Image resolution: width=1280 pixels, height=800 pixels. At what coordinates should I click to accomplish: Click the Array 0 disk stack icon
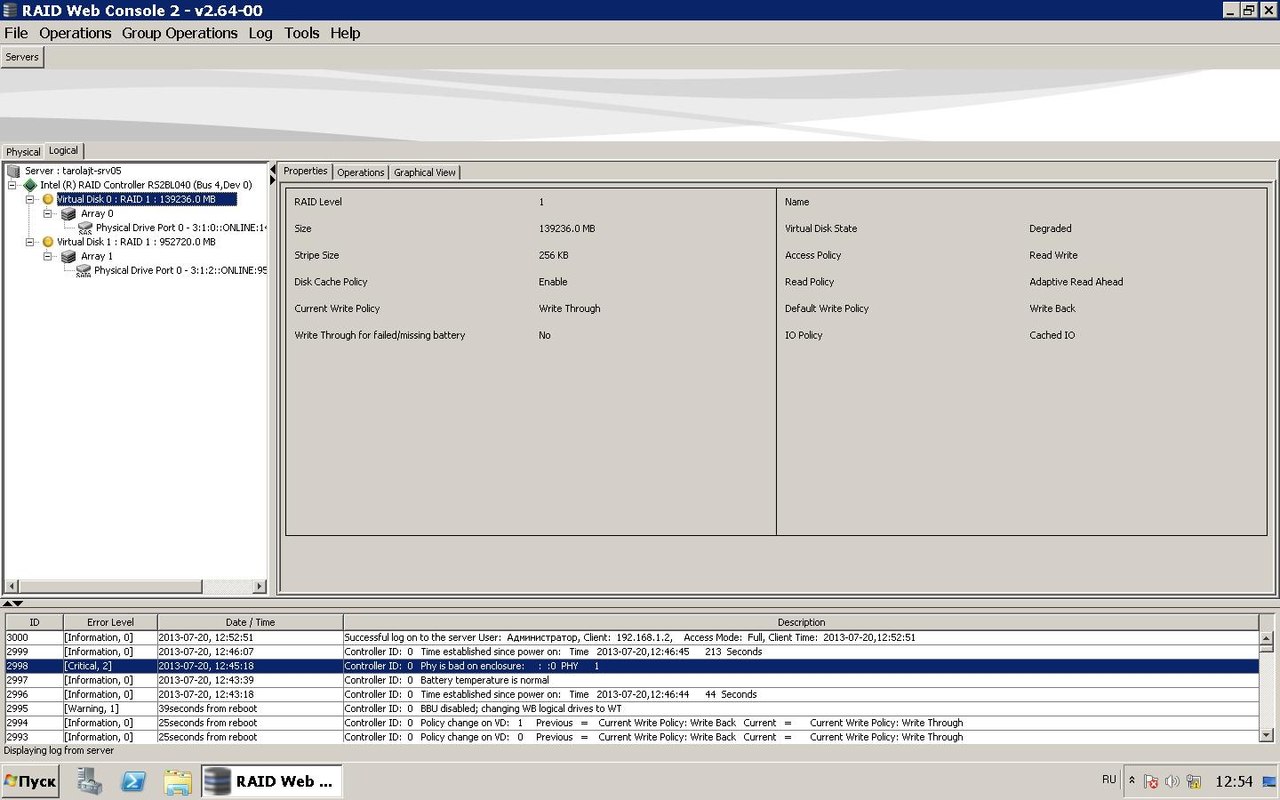68,214
